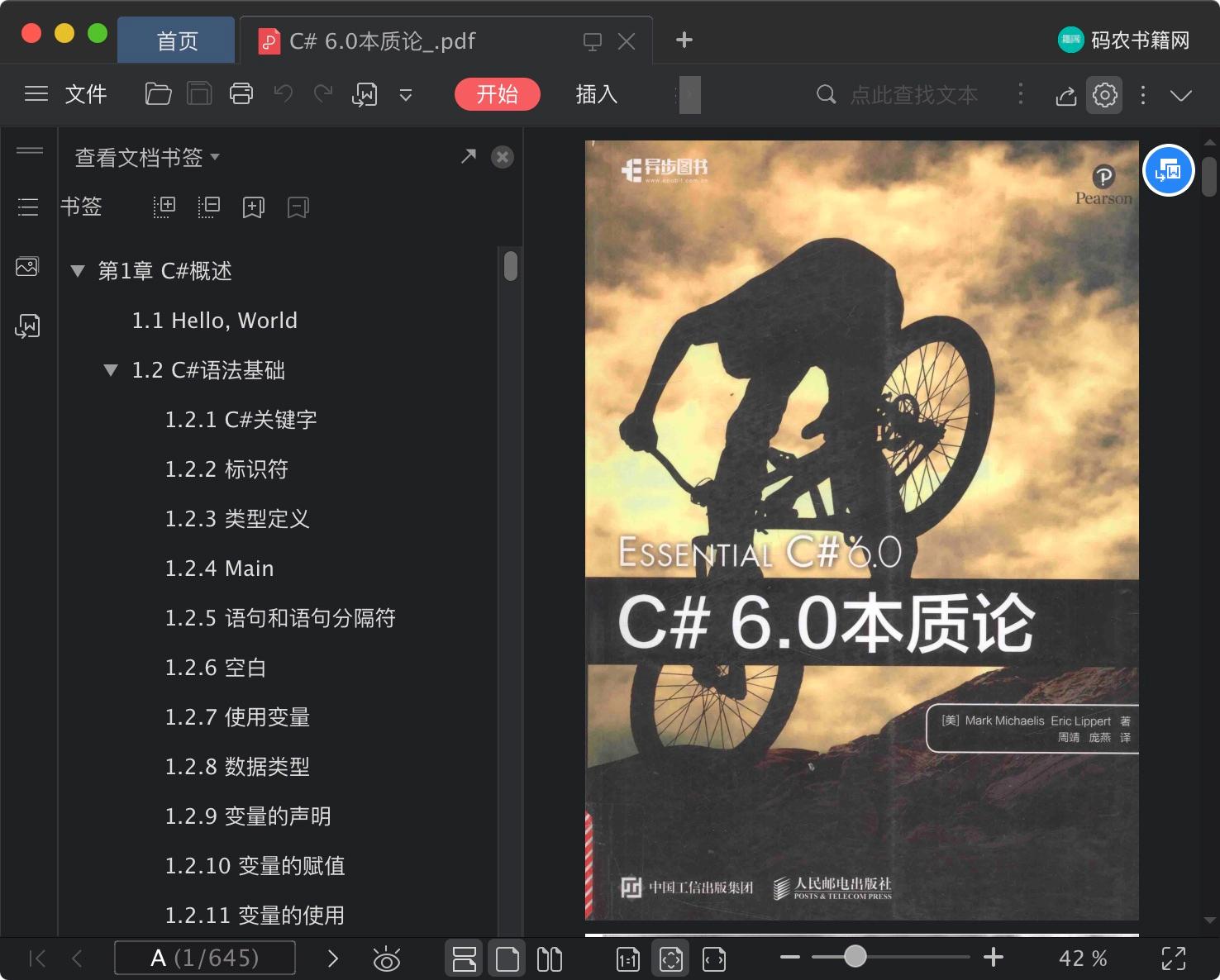
Task: Collapse the ribbon with chevron arrow
Action: [x=1181, y=95]
